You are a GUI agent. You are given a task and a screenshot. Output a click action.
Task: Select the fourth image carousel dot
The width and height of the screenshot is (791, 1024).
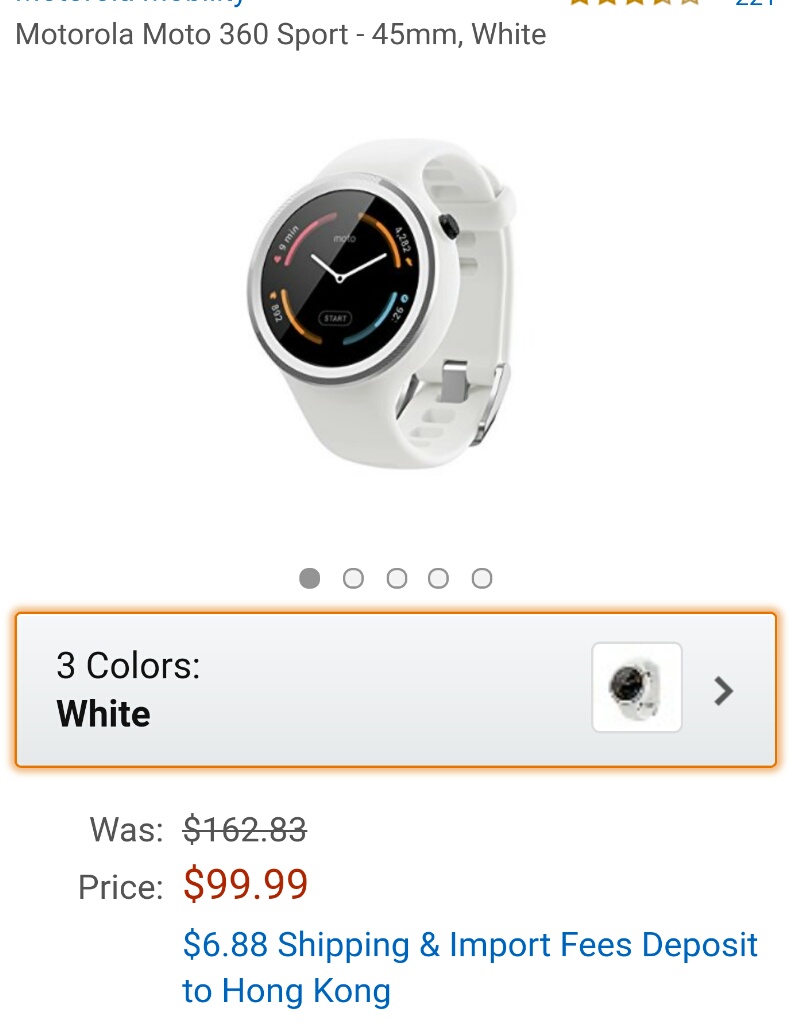click(438, 578)
